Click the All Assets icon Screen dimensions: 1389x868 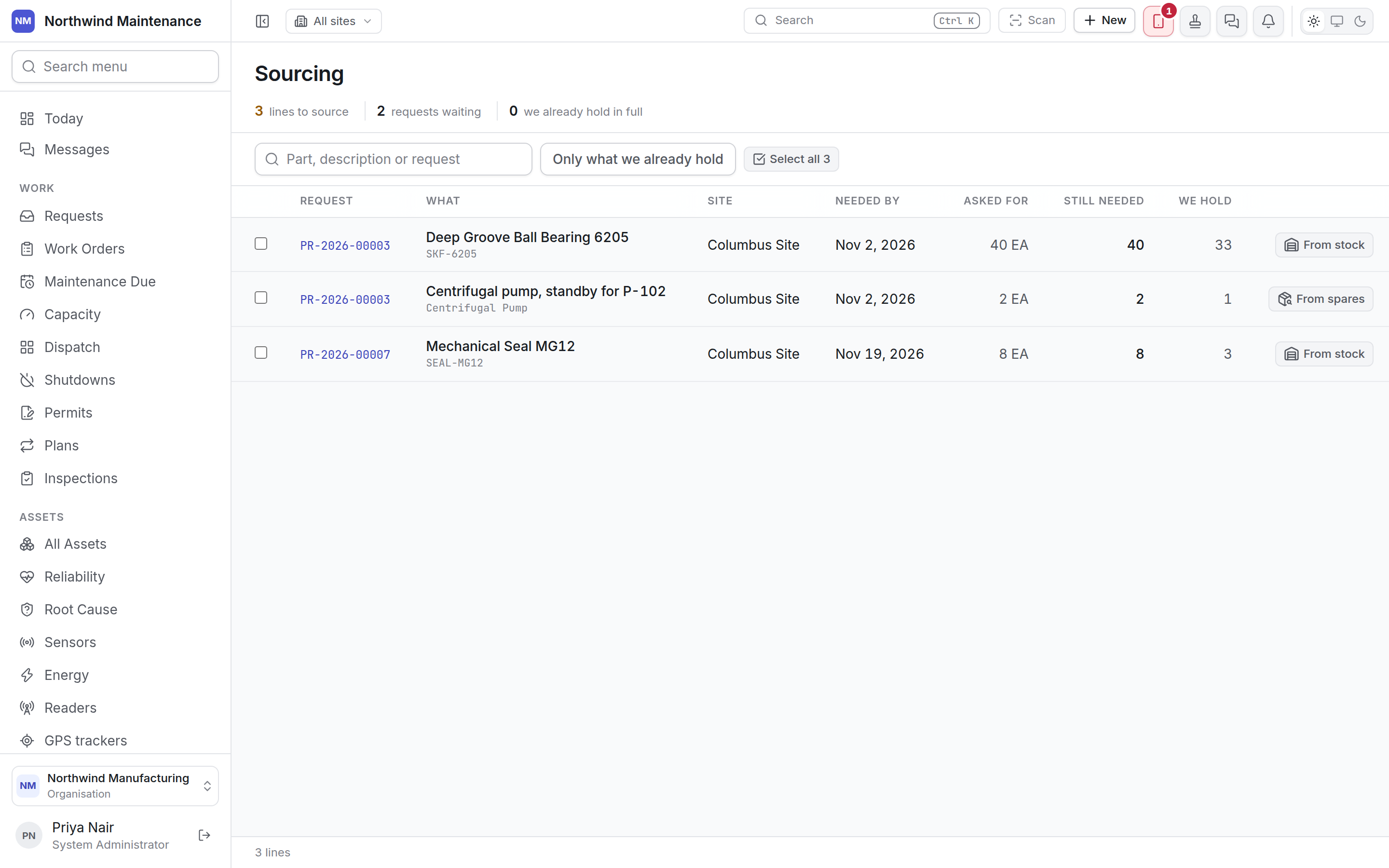pyautogui.click(x=27, y=543)
